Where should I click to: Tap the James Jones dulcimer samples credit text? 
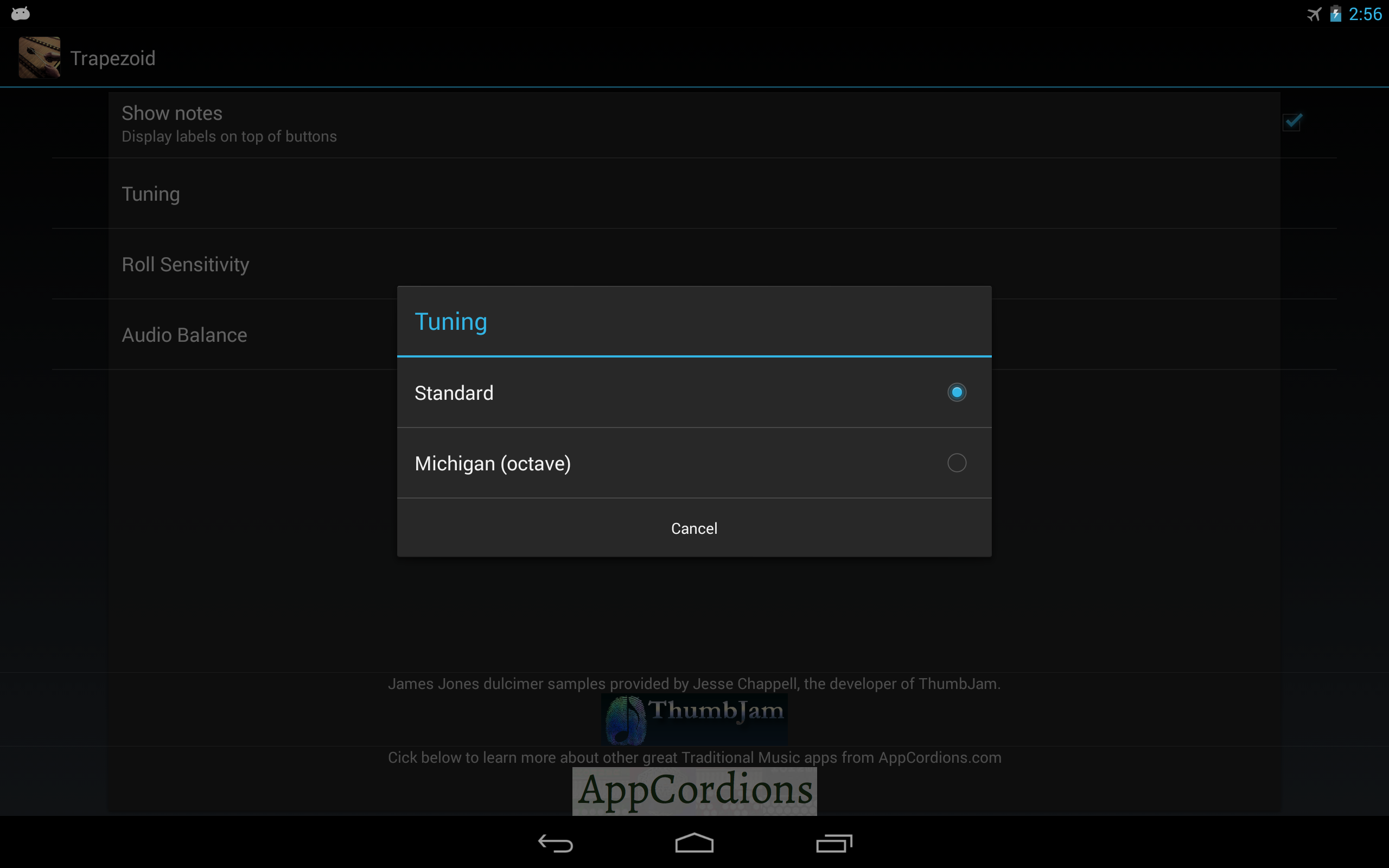pyautogui.click(x=694, y=684)
